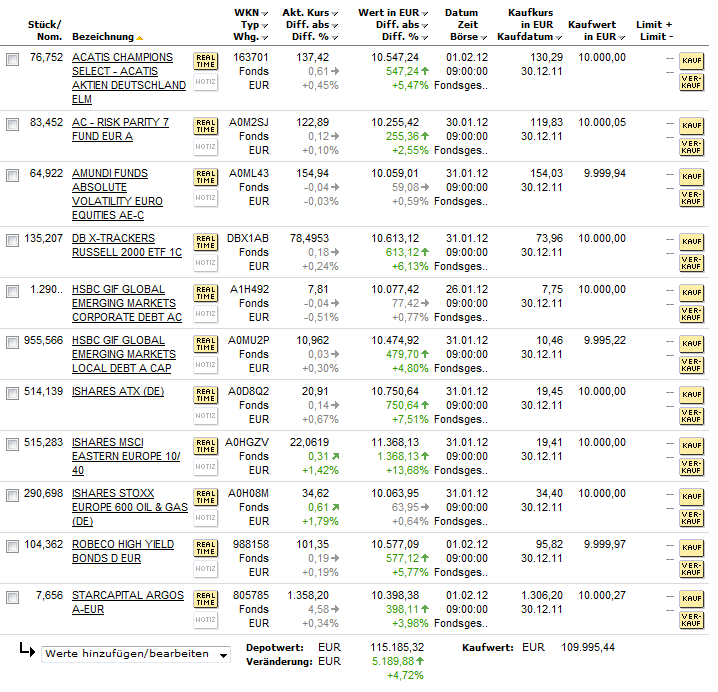Screen dimensions: 718x692
Task: Tick the checkbox for ACATIS CHAMPIONS SELECT
Action: [x=12, y=60]
